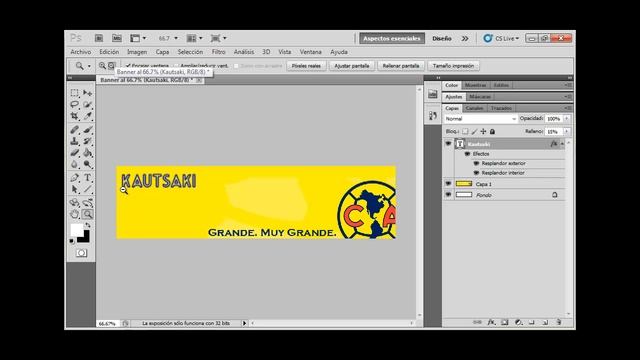Image resolution: width=640 pixels, height=360 pixels.
Task: Hide the Fondo layer
Action: click(448, 195)
